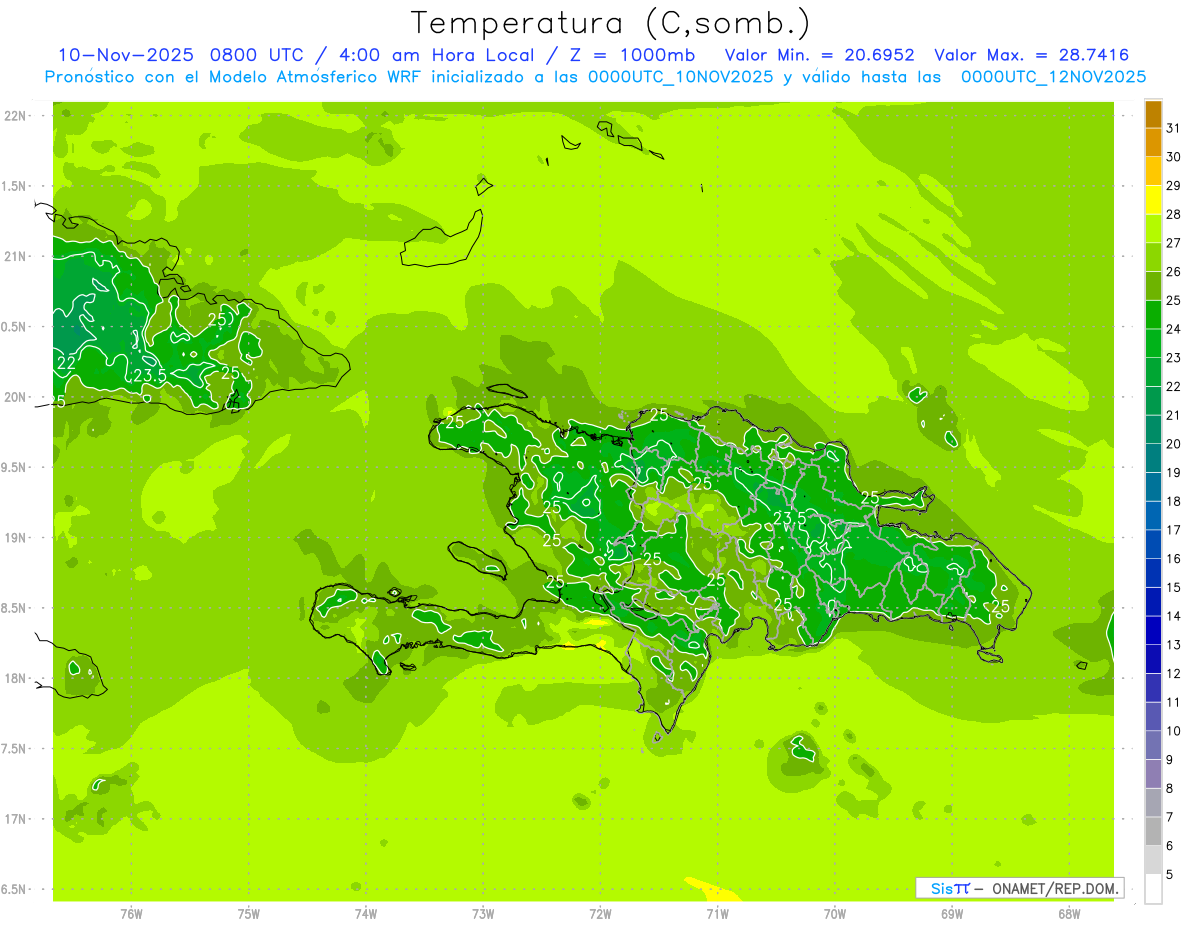
Task: Click the '75W' longitude label
Action: pyautogui.click(x=248, y=914)
